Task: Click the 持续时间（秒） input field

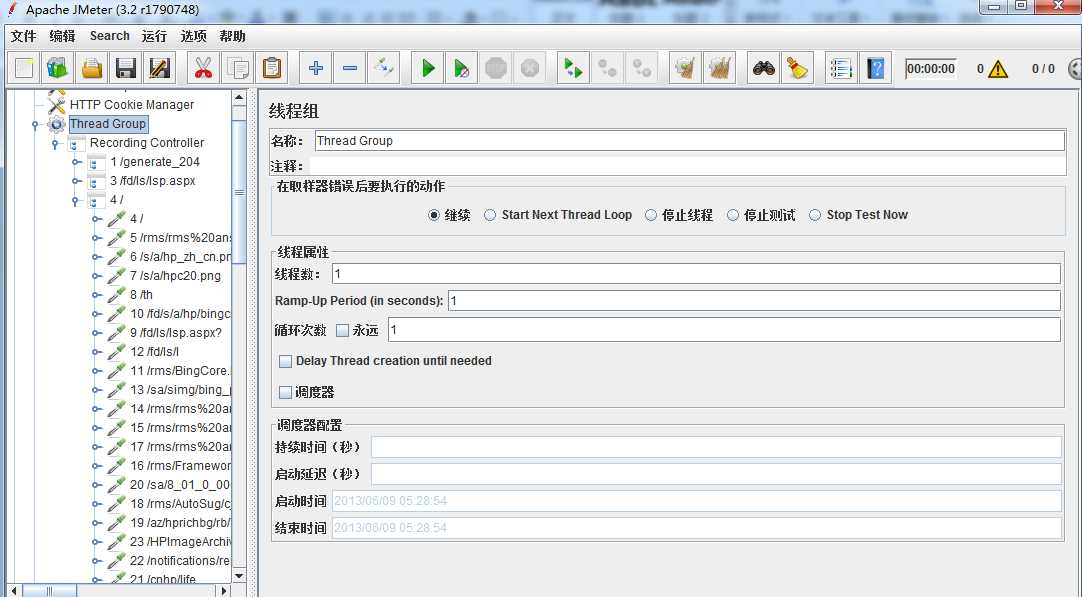Action: point(716,447)
